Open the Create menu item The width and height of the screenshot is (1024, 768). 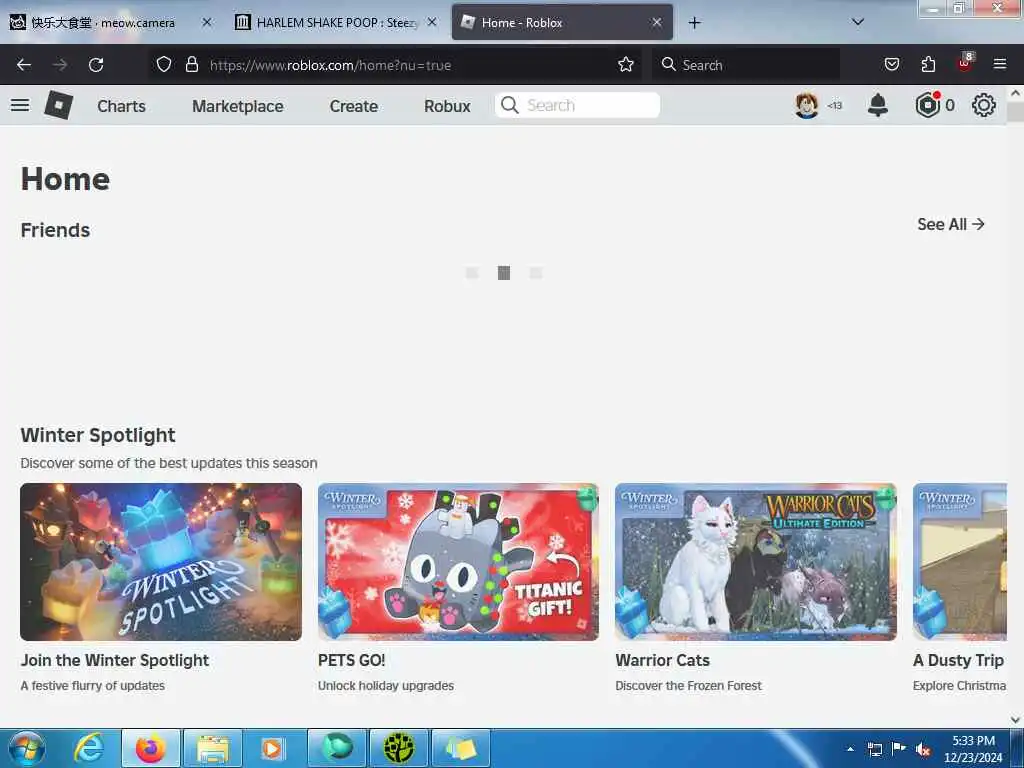(x=353, y=106)
